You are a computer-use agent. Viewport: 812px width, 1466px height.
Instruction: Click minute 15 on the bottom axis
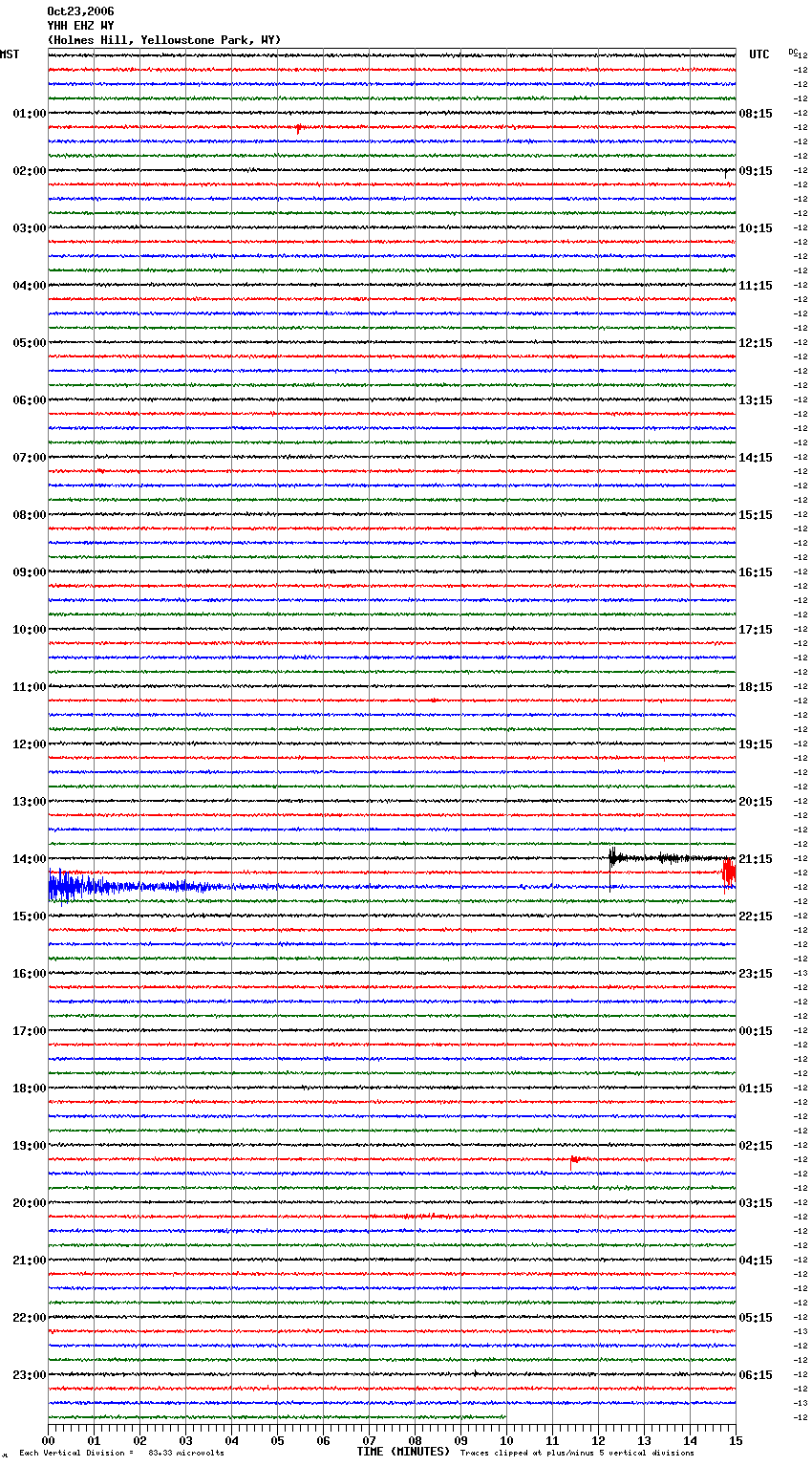pyautogui.click(x=736, y=1440)
